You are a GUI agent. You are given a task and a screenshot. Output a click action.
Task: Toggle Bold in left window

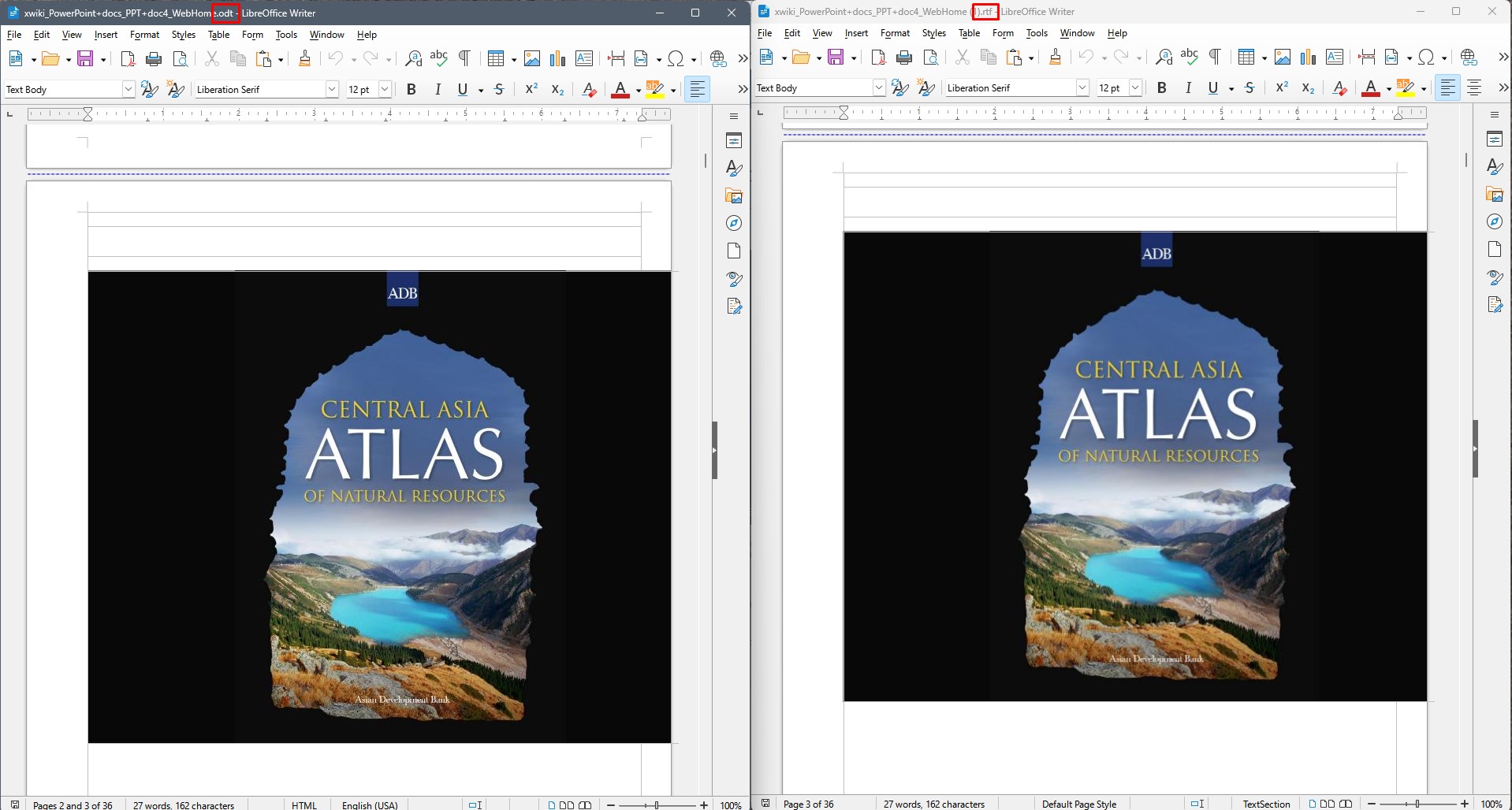pyautogui.click(x=412, y=90)
